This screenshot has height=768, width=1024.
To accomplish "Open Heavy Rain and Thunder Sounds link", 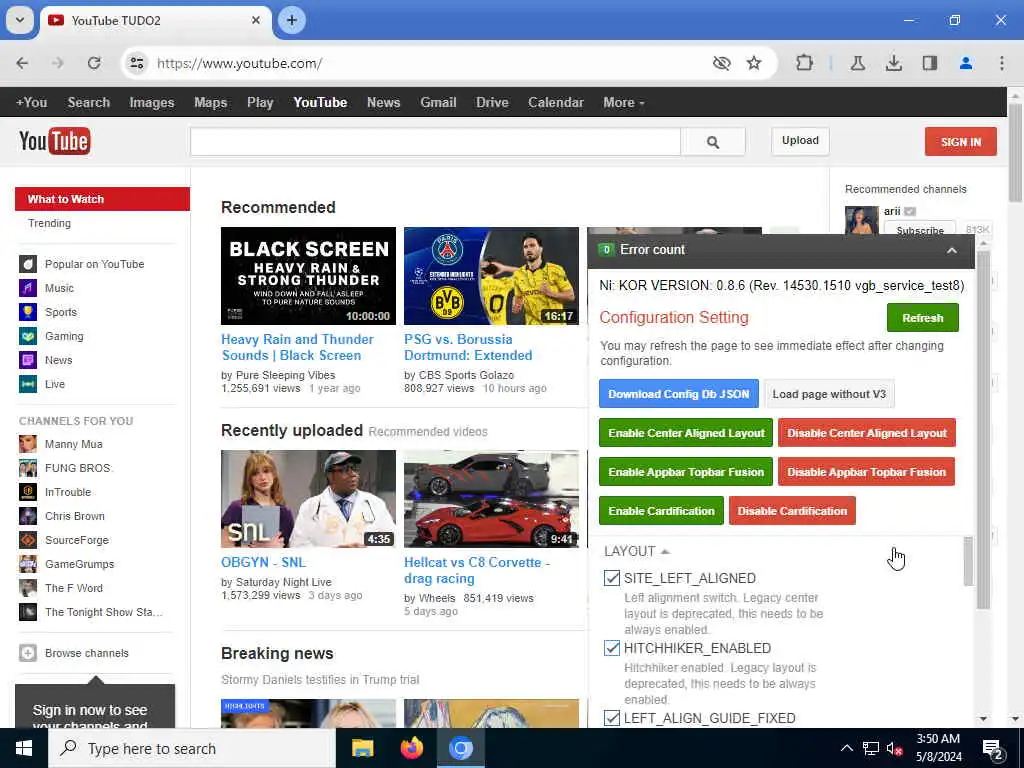I will click(x=297, y=347).
